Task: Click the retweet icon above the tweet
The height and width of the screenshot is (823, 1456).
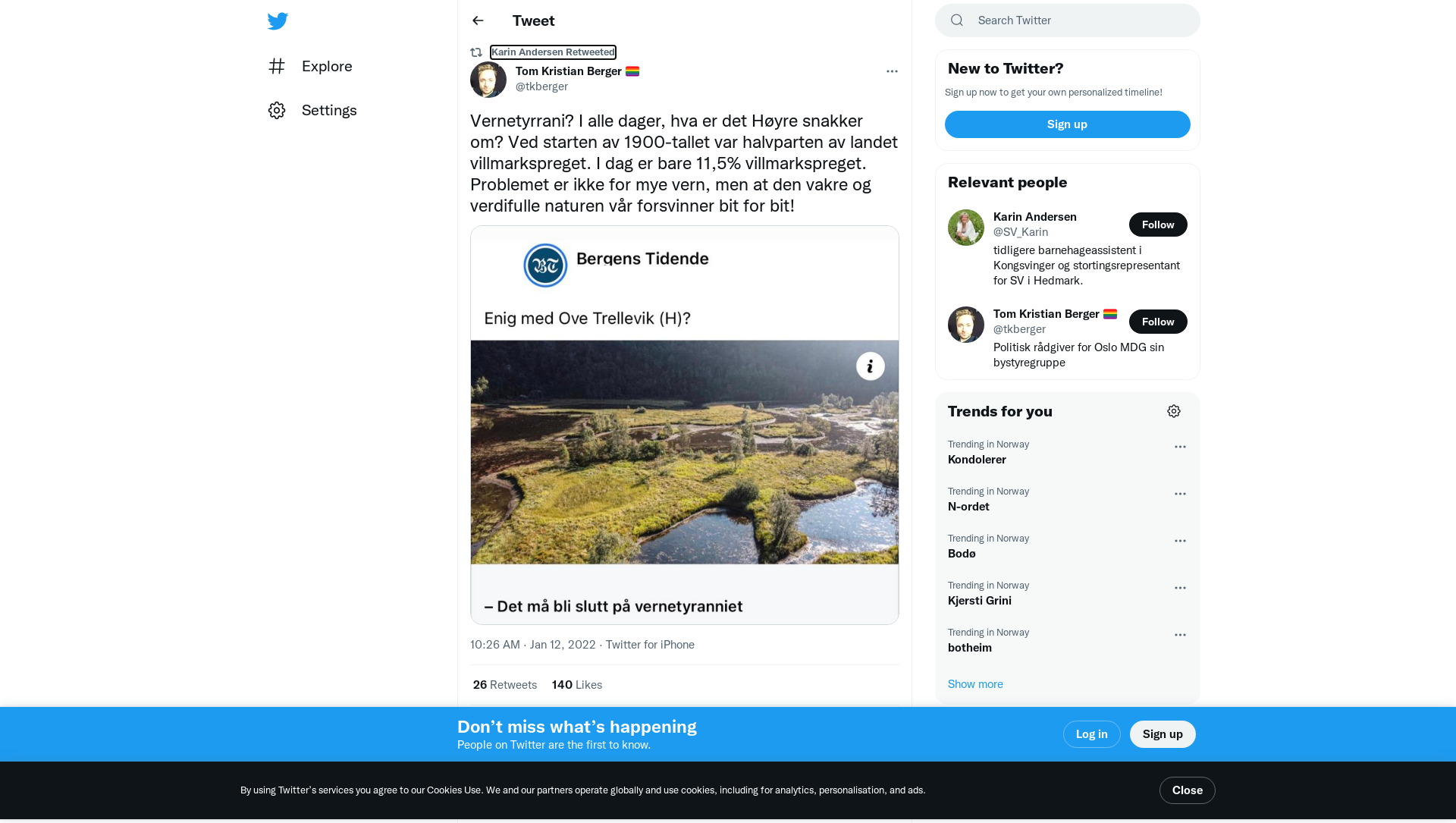Action: click(x=476, y=52)
